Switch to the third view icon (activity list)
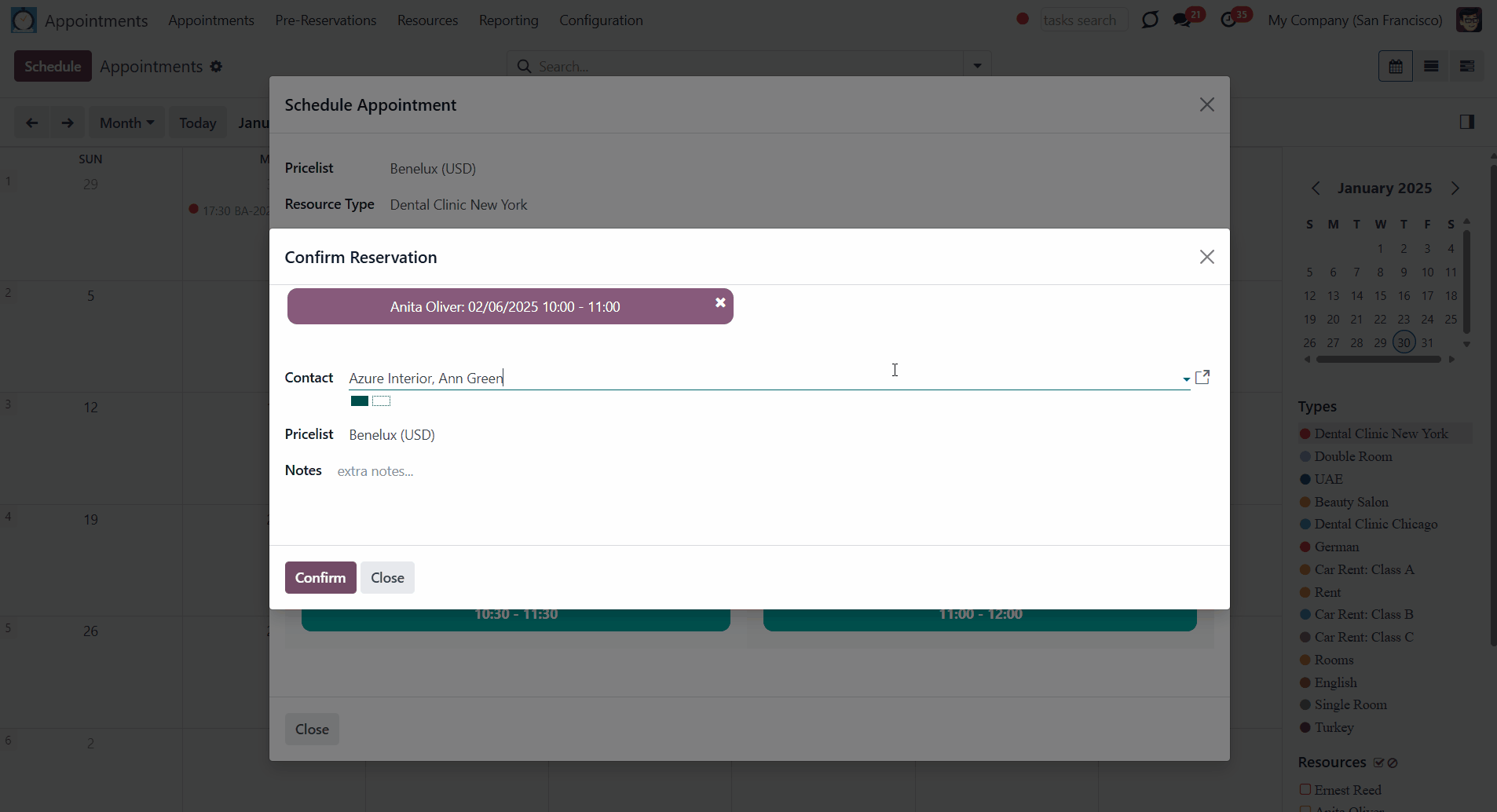1497x812 pixels. click(x=1466, y=66)
